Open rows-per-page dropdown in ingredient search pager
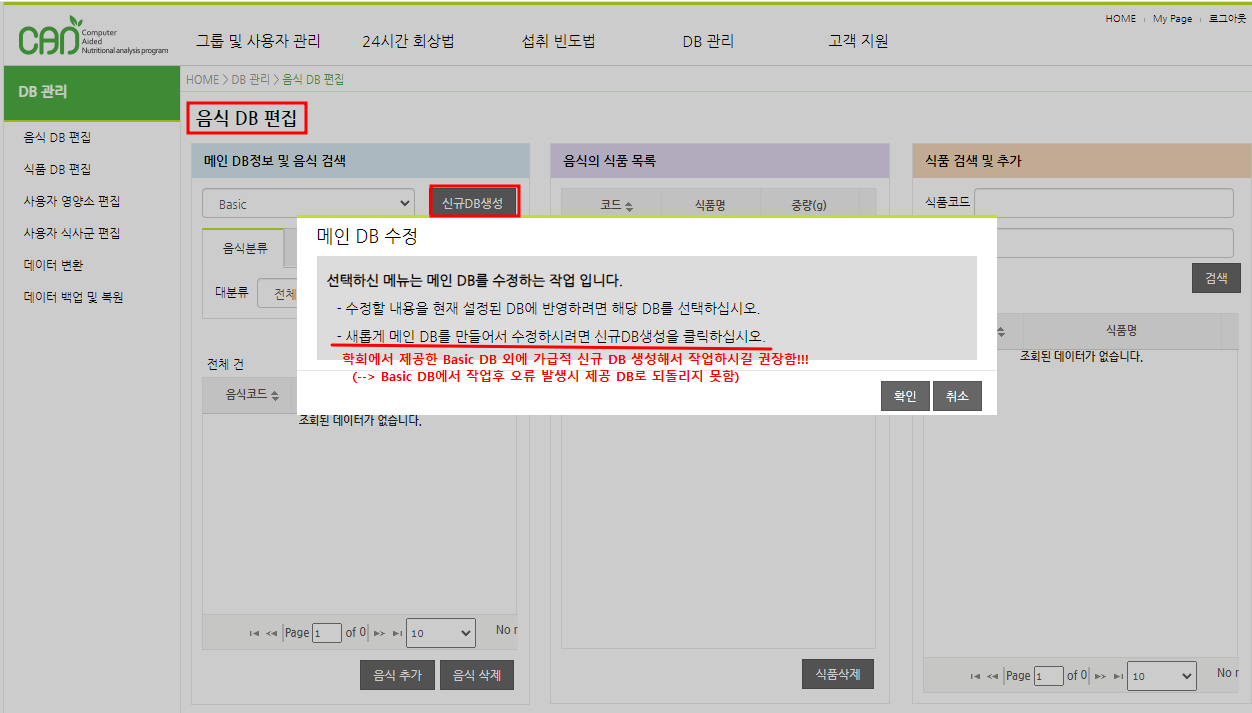Screen dimensions: 1252x713 click(1161, 676)
